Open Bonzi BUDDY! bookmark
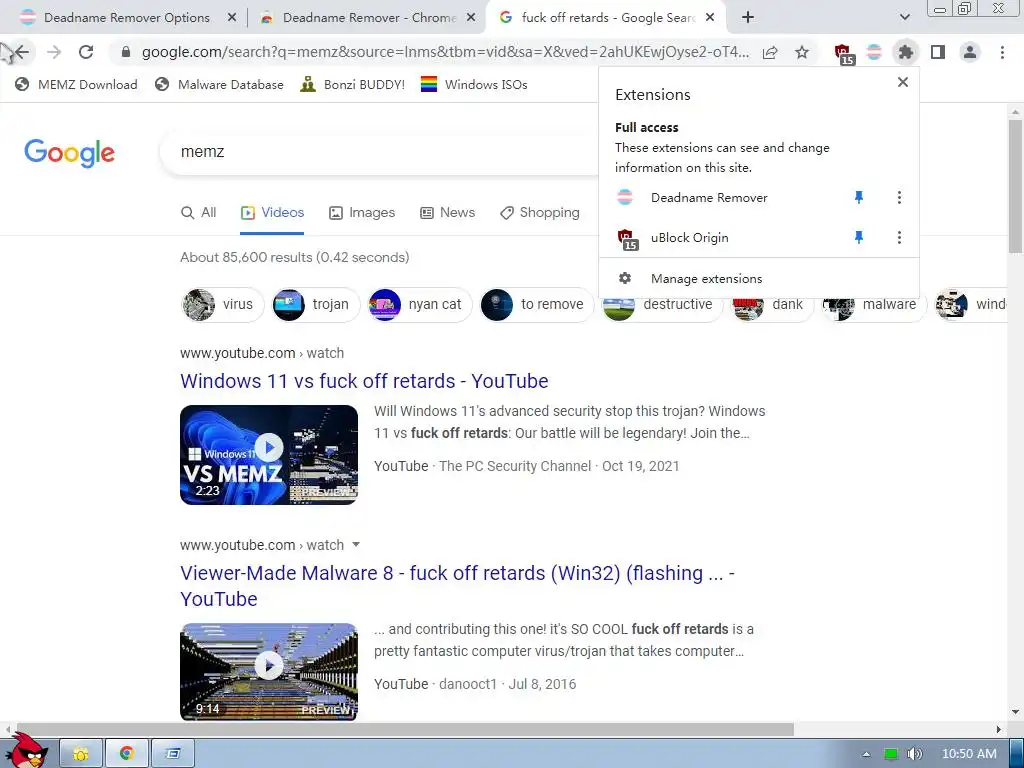 tap(353, 84)
